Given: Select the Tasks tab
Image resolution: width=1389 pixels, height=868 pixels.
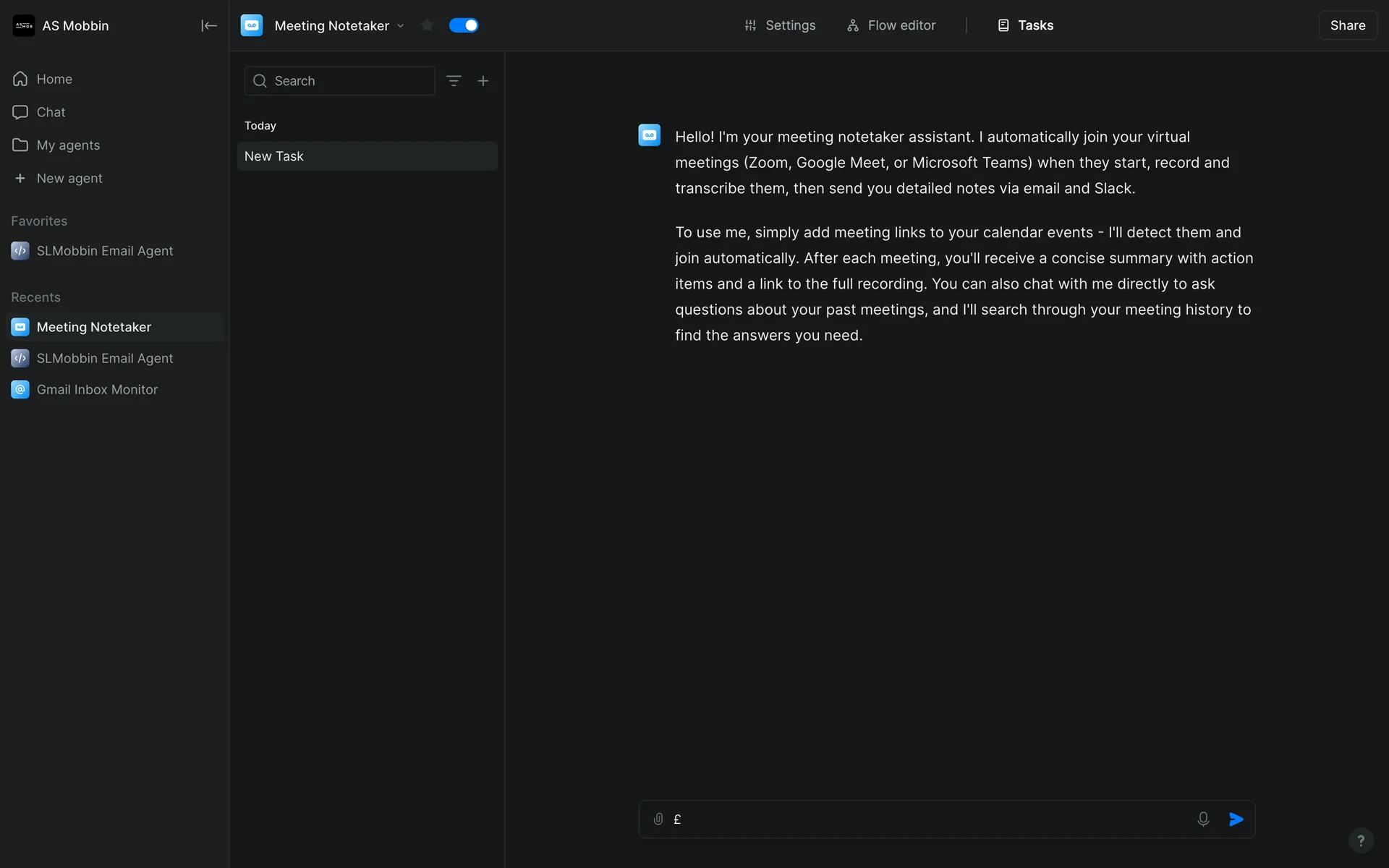Looking at the screenshot, I should (x=1026, y=25).
